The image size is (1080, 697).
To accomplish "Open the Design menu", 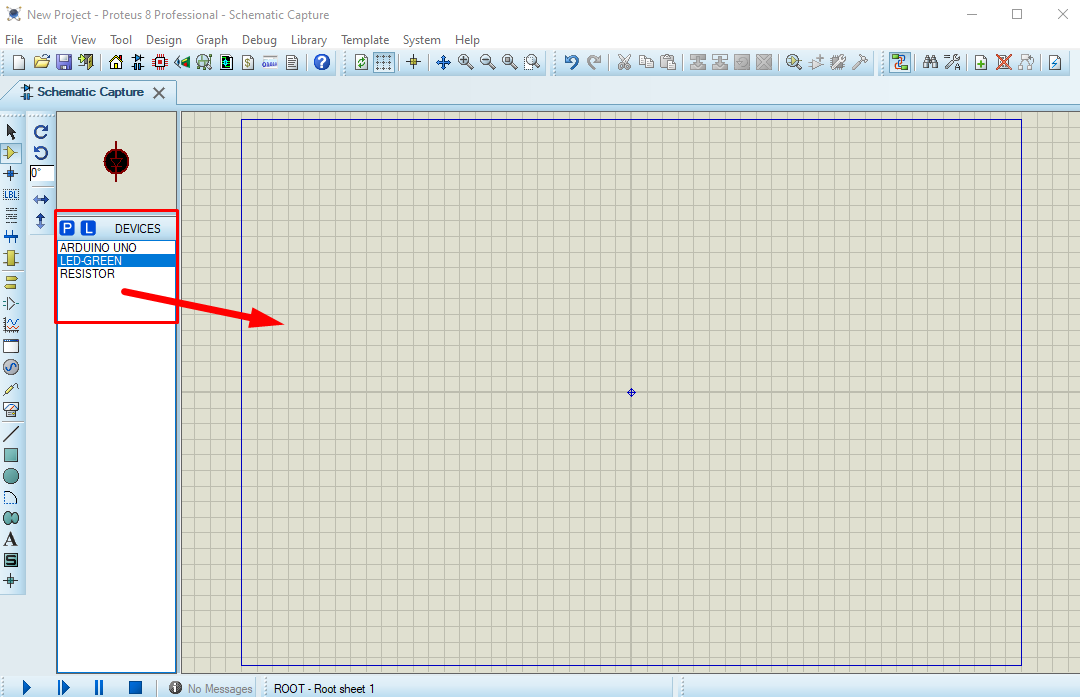I will tap(164, 40).
